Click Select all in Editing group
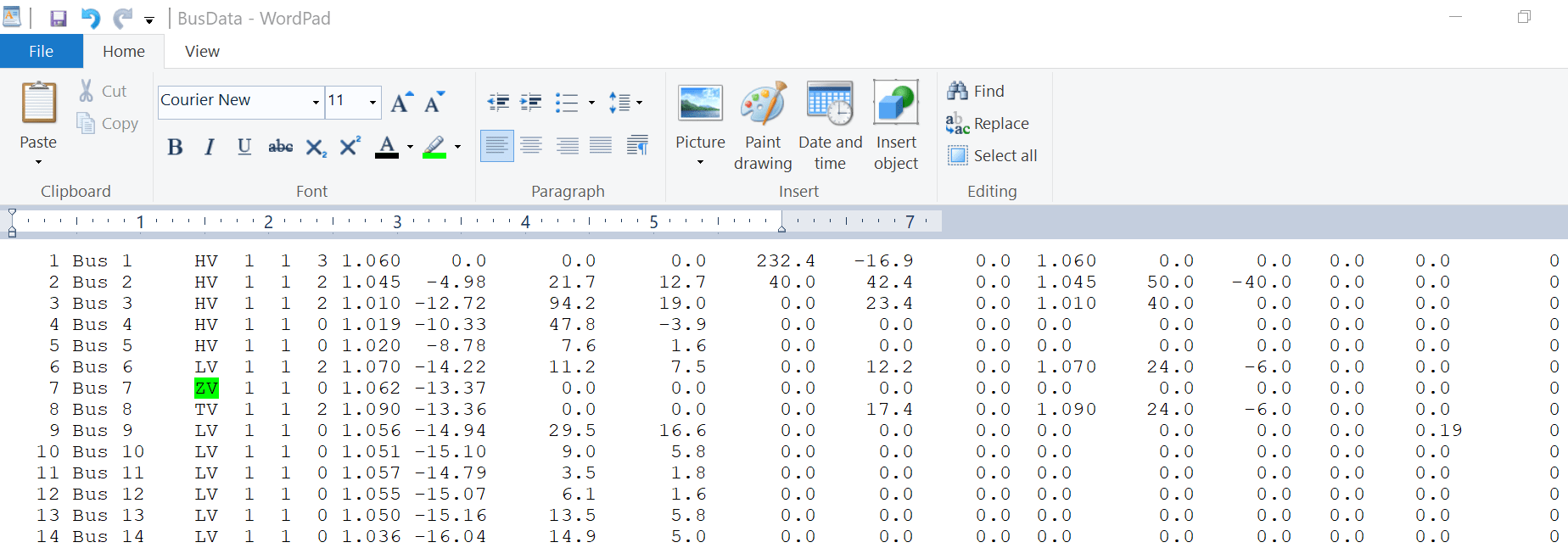Image resolution: width=1568 pixels, height=548 pixels. (993, 156)
